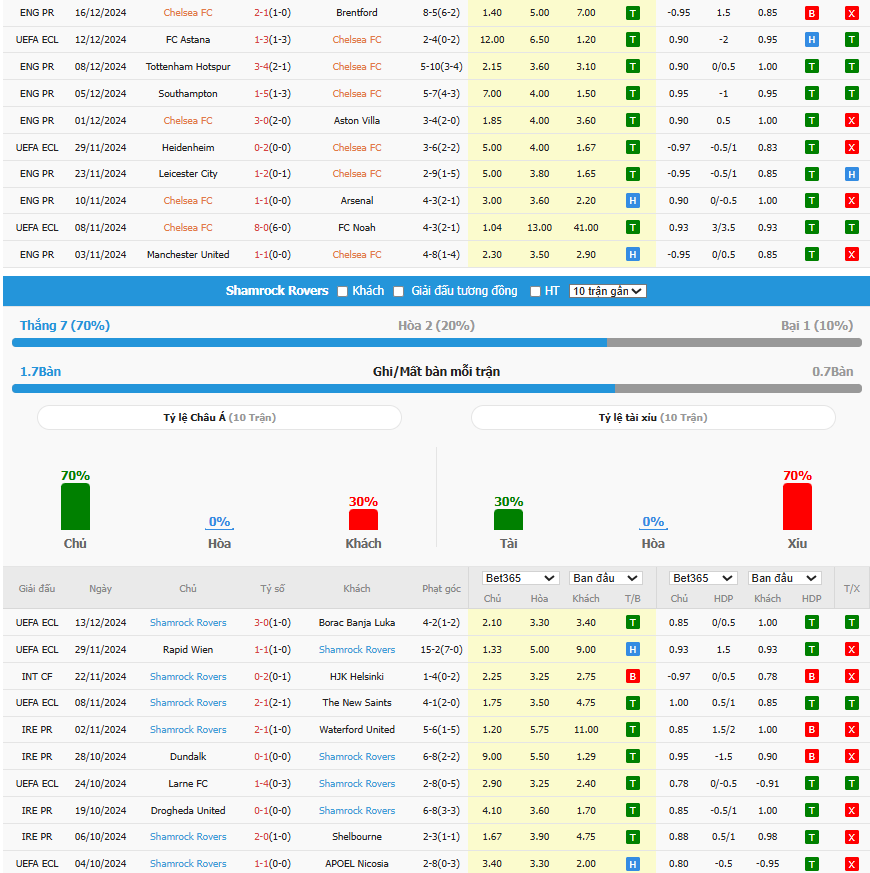This screenshot has width=870, height=873.
Task: Toggle the HT checkbox
Action: coord(535,291)
